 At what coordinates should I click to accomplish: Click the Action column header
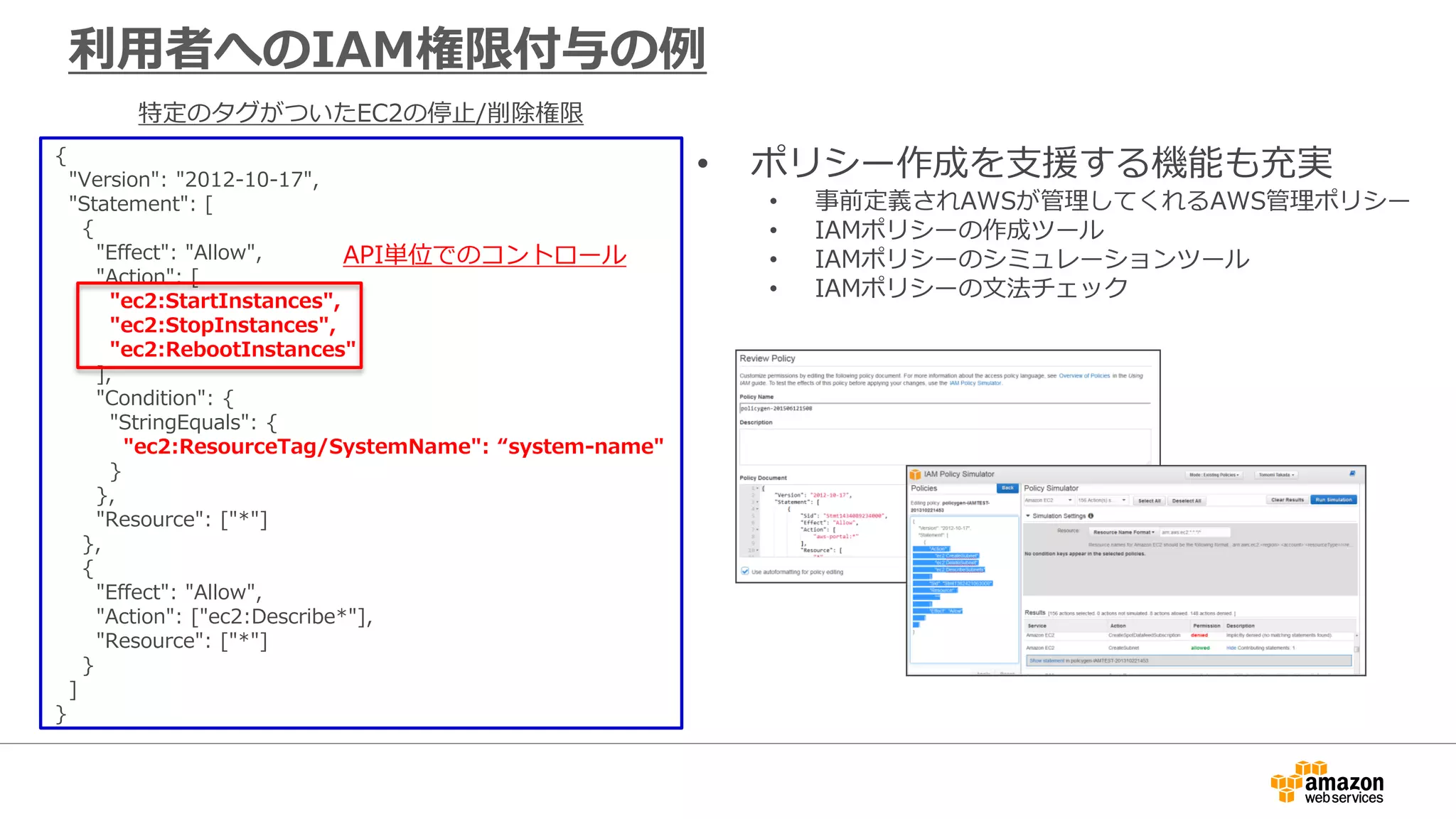(x=1118, y=626)
